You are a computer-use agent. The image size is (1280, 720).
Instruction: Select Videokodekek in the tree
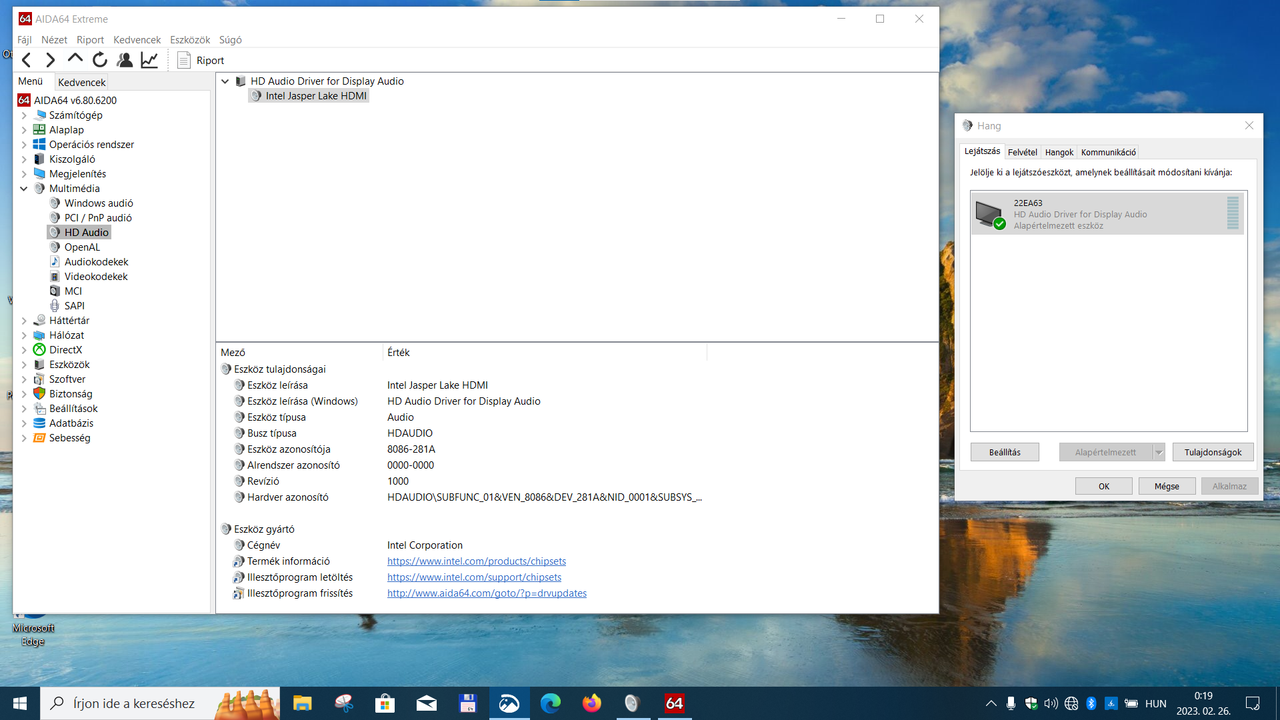click(x=96, y=276)
